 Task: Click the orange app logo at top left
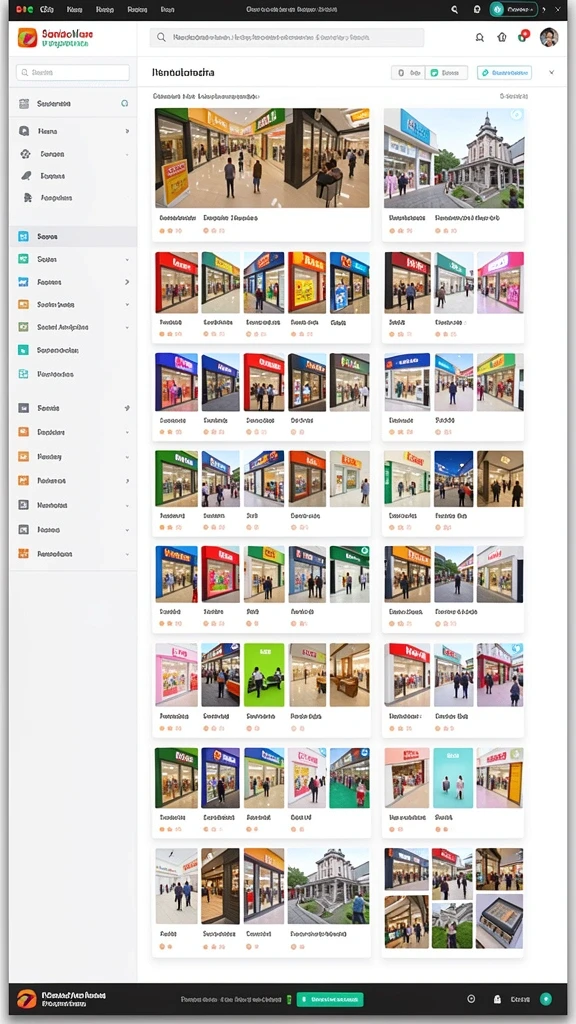pos(27,37)
